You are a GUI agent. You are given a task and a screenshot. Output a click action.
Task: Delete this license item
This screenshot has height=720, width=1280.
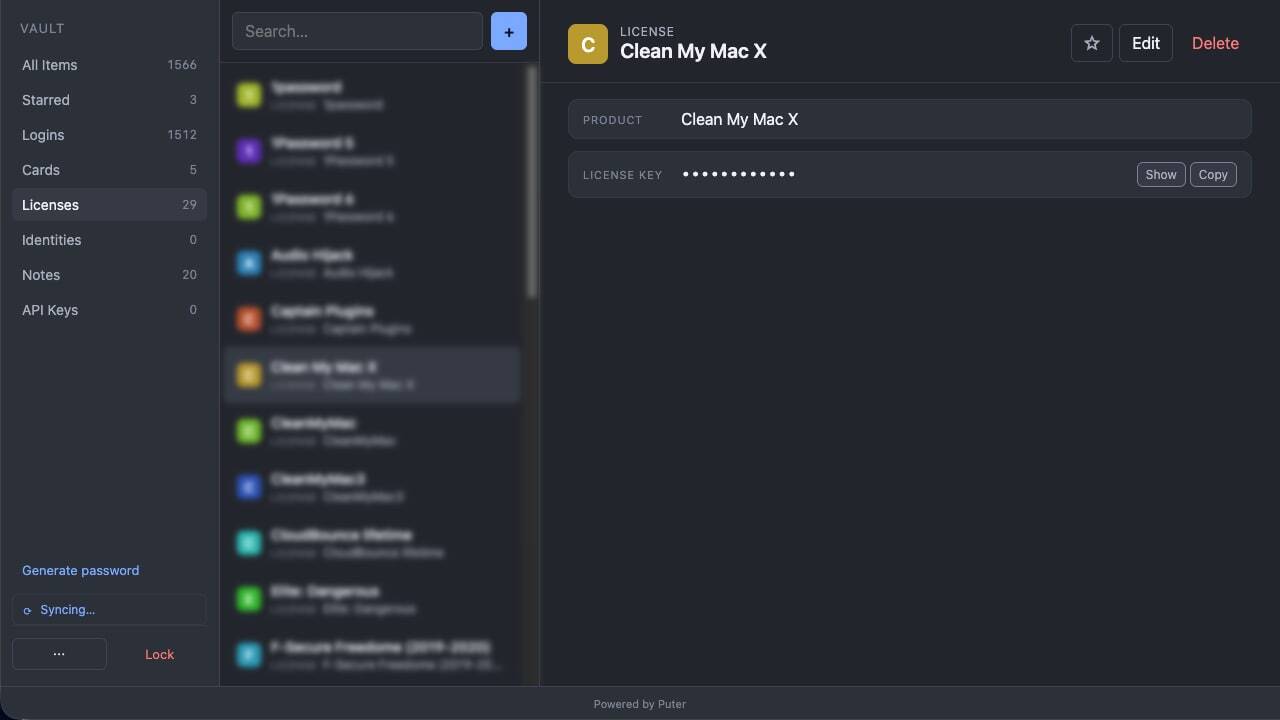pyautogui.click(x=1215, y=43)
